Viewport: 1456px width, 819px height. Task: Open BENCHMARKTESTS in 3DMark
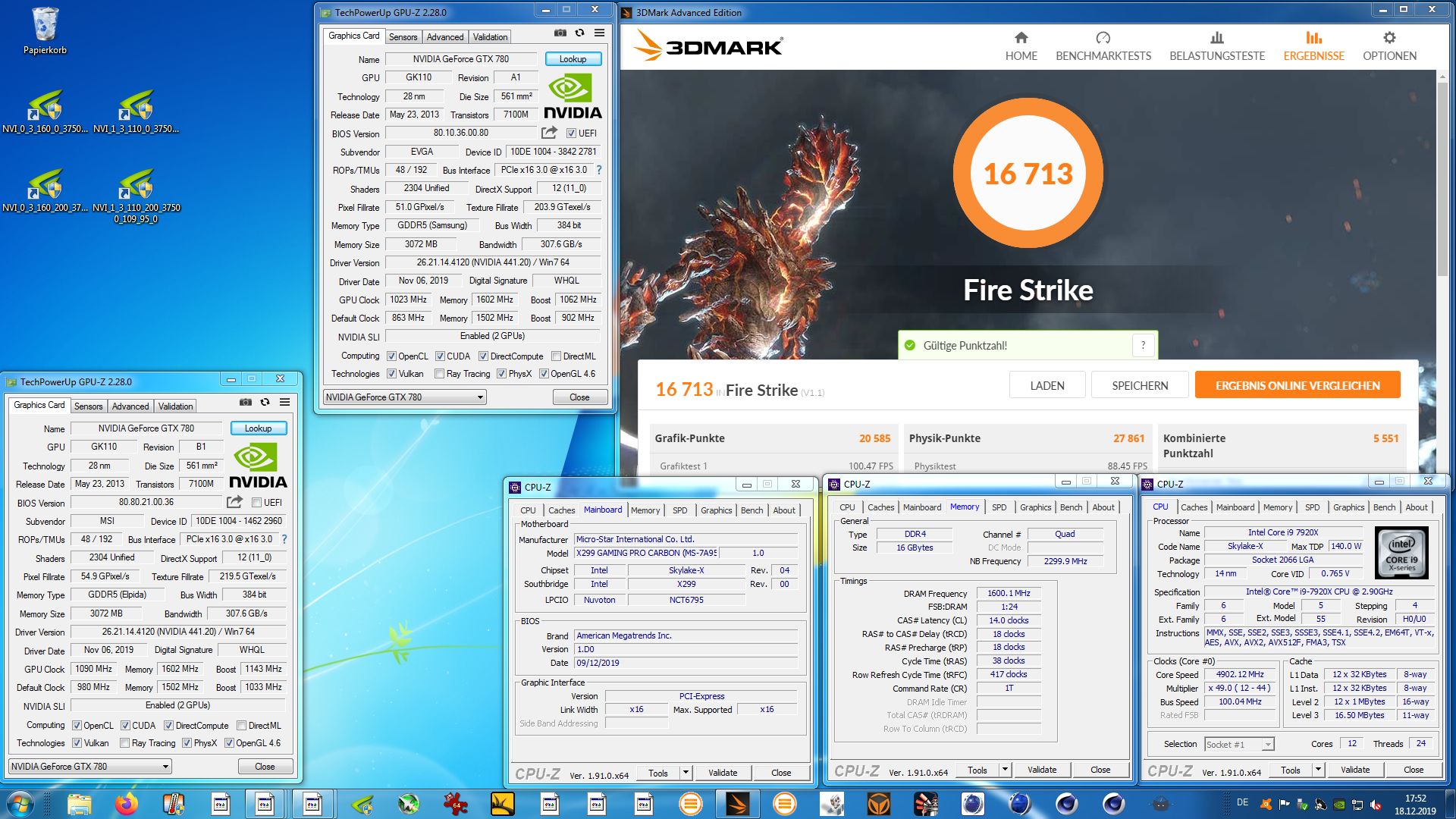click(x=1103, y=46)
